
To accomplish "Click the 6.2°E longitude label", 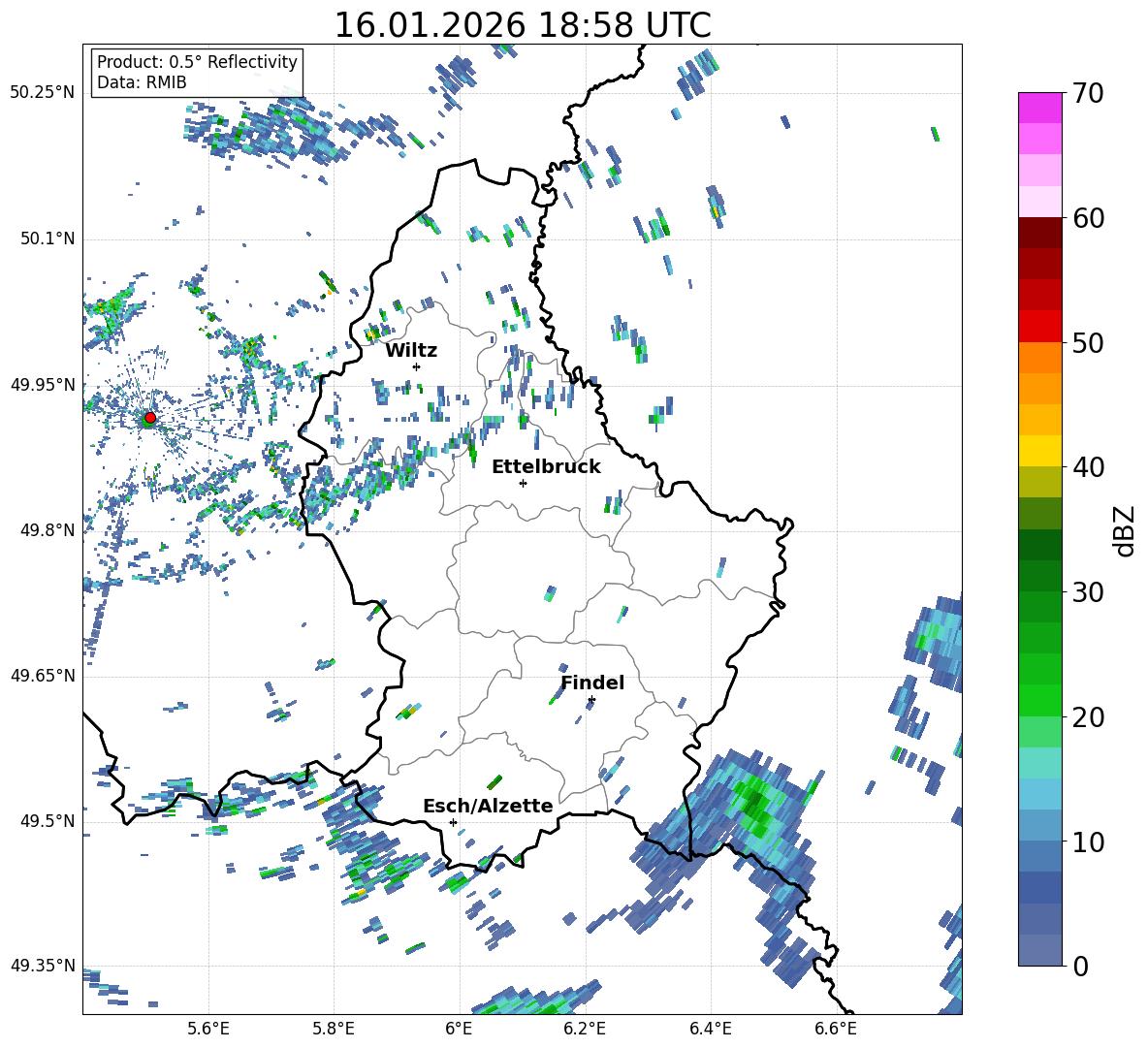I will tap(585, 1029).
